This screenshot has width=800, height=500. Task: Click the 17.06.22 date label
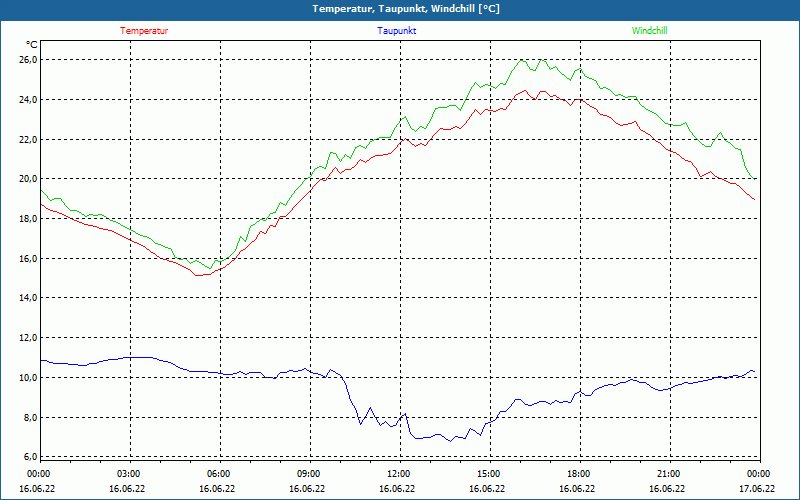[757, 489]
